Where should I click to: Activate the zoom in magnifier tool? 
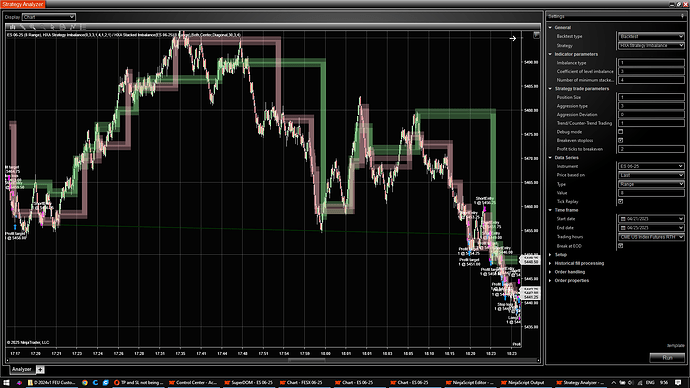tap(33, 27)
